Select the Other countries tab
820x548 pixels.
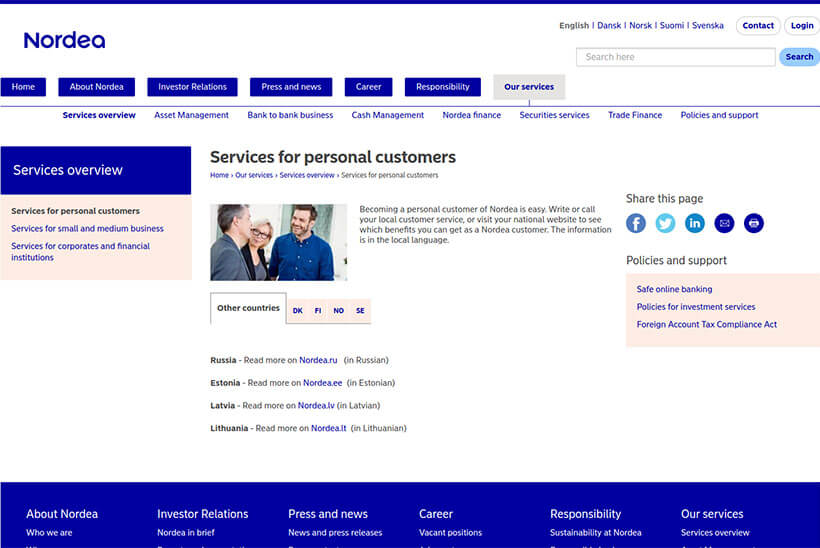point(248,308)
